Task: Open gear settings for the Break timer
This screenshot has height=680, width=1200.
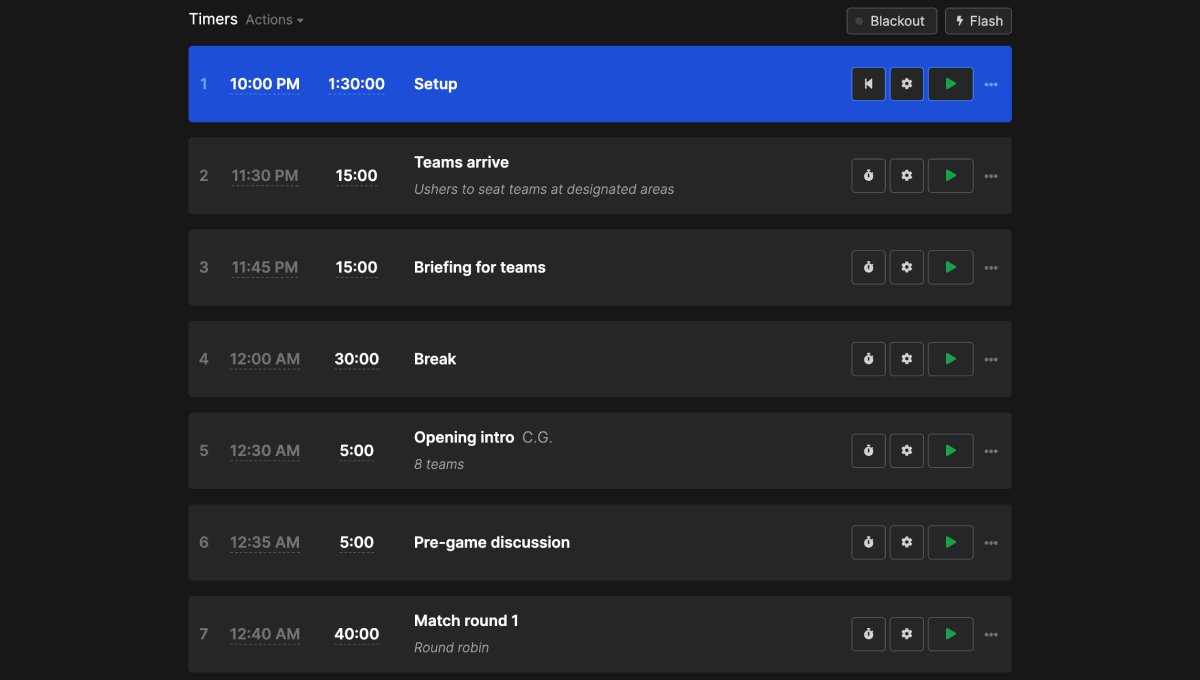Action: point(907,358)
